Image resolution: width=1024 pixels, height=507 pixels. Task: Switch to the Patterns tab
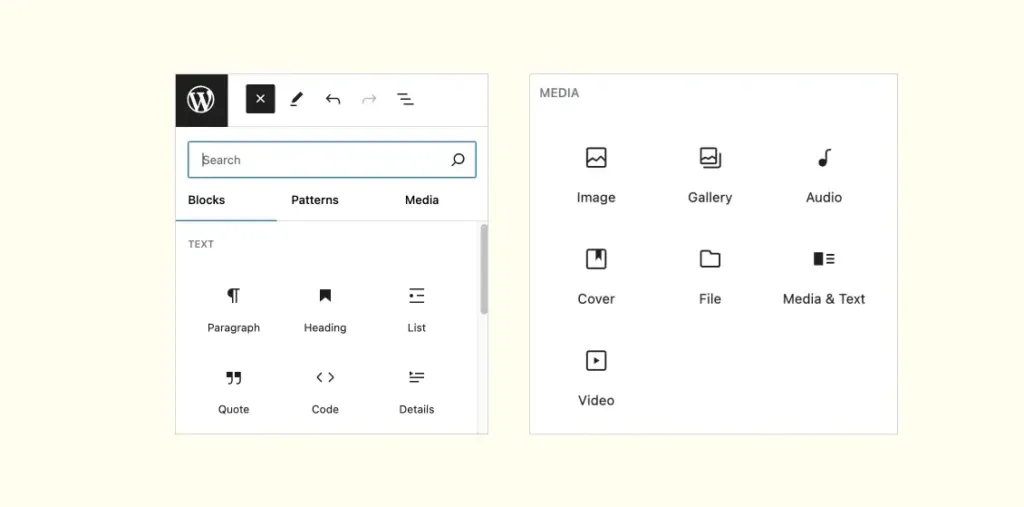[x=315, y=200]
